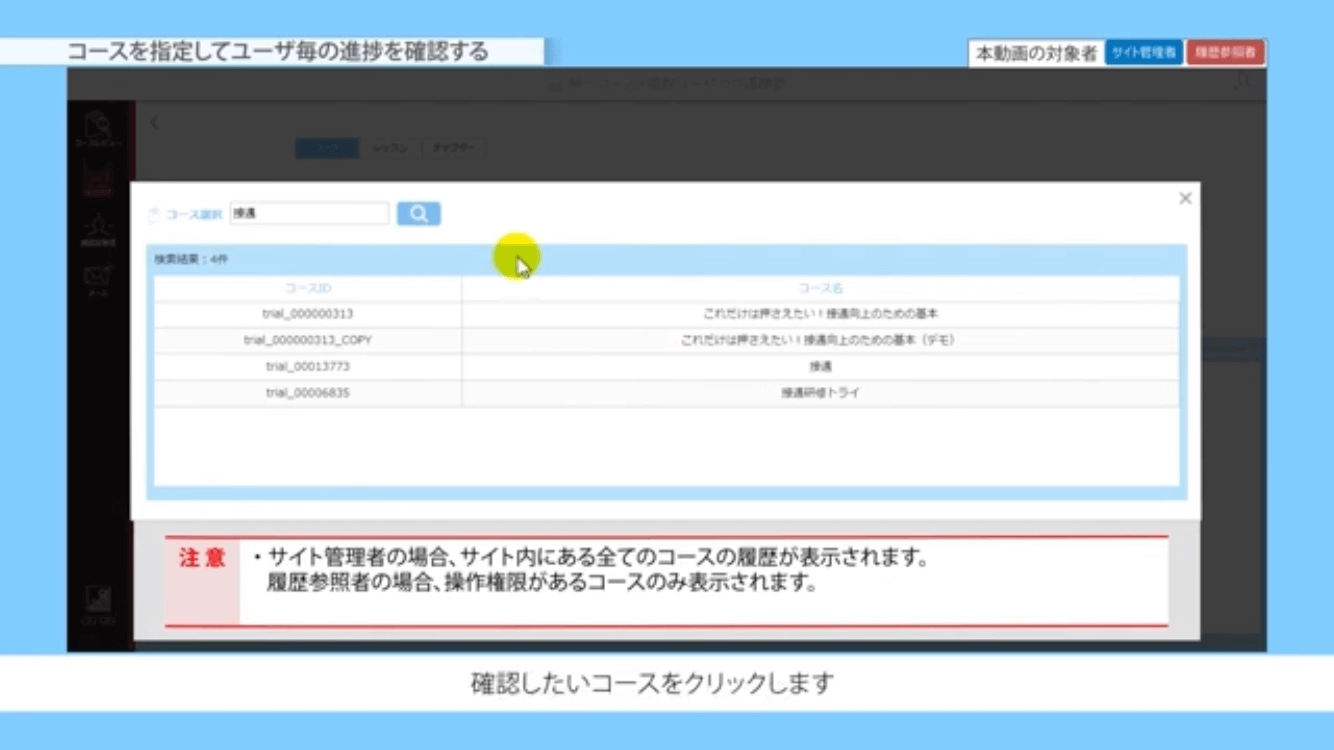Select course ID trial_000000313_COPY
This screenshot has width=1334, height=750.
pos(308,340)
